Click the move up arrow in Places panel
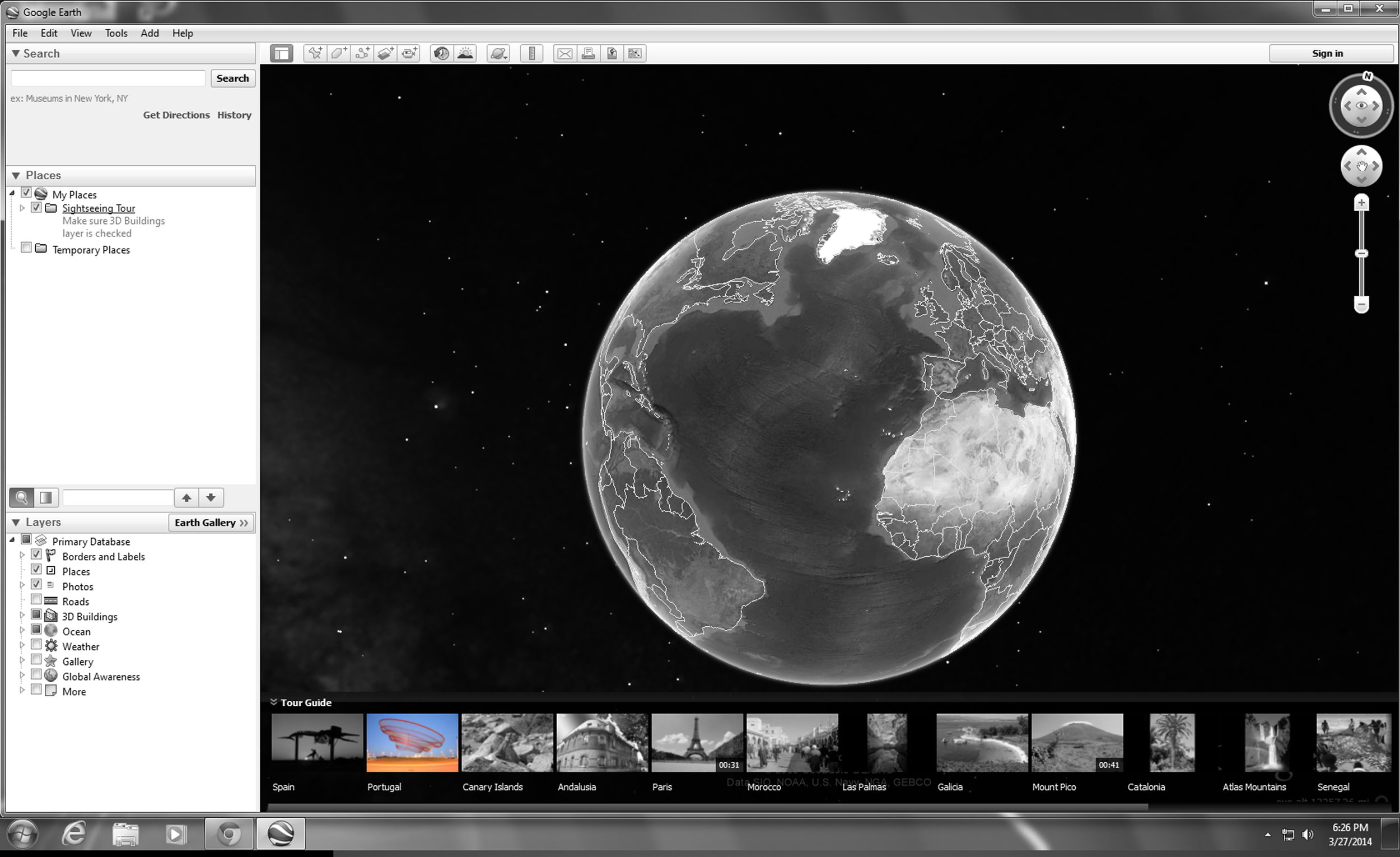This screenshot has width=1400, height=857. (x=186, y=498)
